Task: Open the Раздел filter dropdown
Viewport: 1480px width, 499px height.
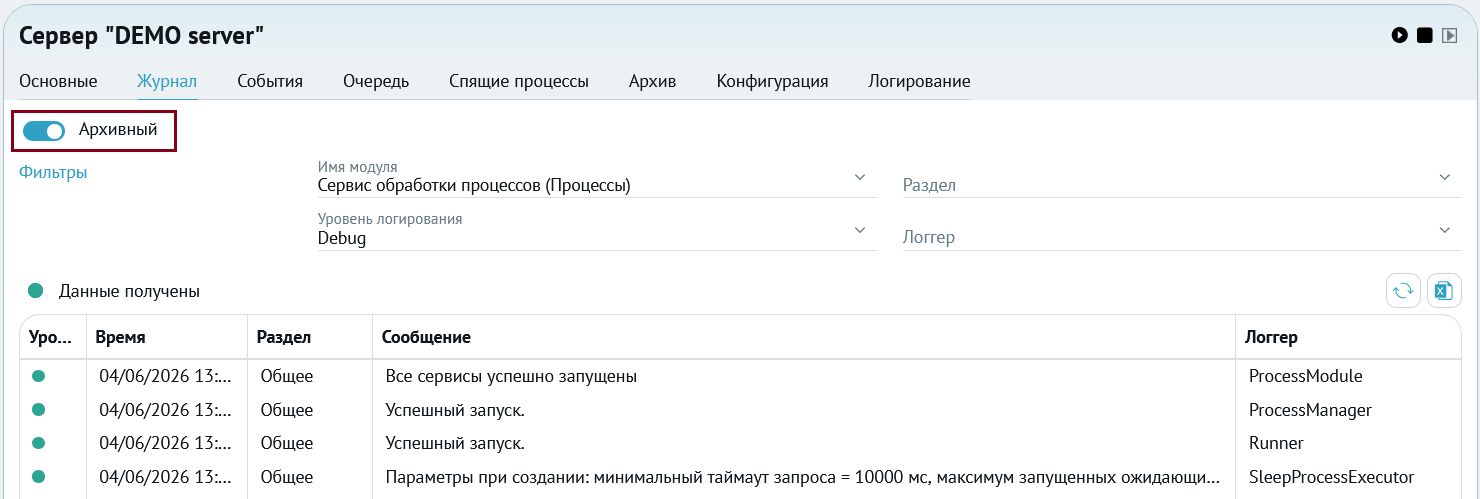Action: [x=1182, y=178]
